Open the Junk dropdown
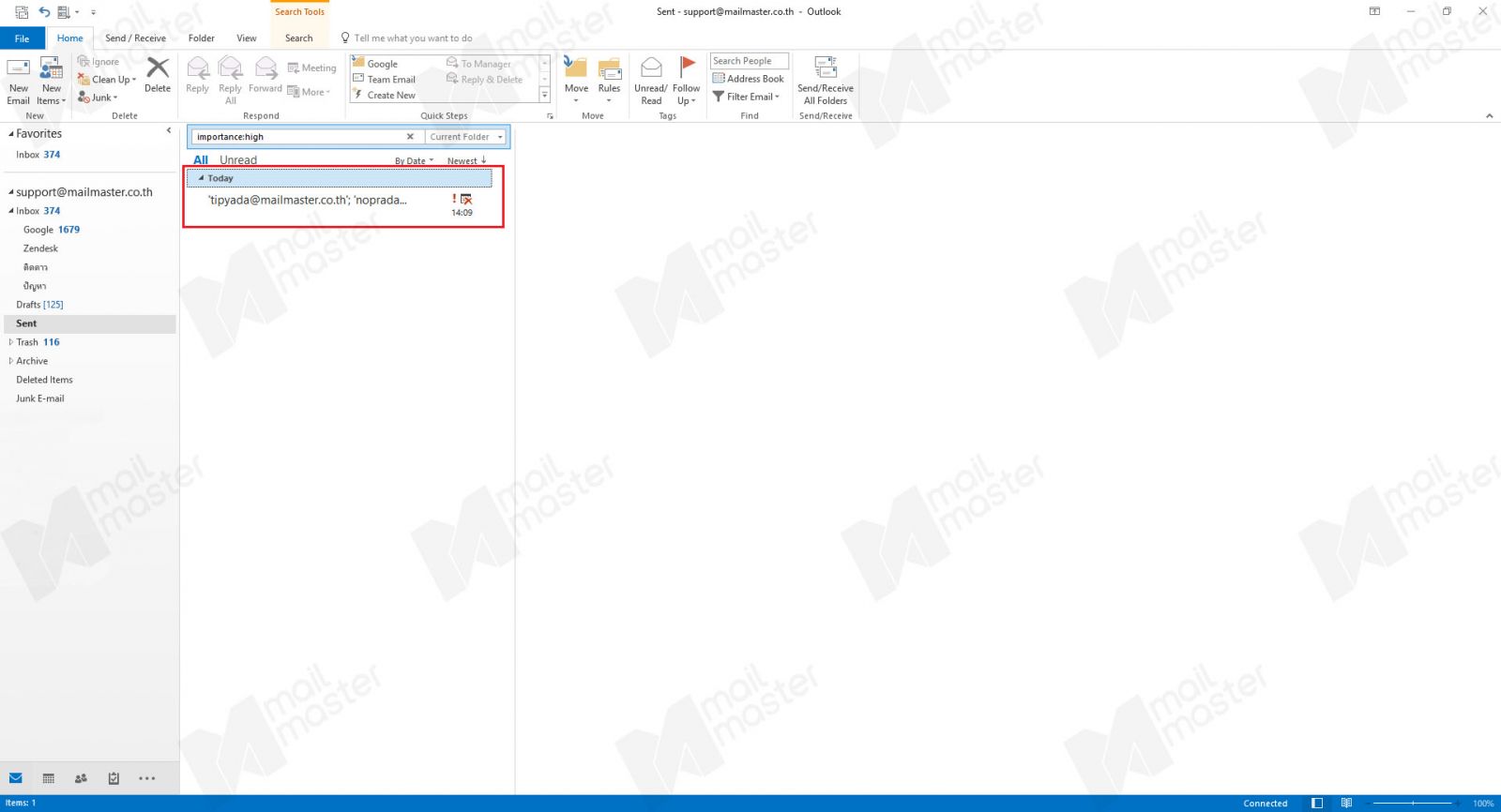This screenshot has height=812, width=1501. pyautogui.click(x=98, y=98)
